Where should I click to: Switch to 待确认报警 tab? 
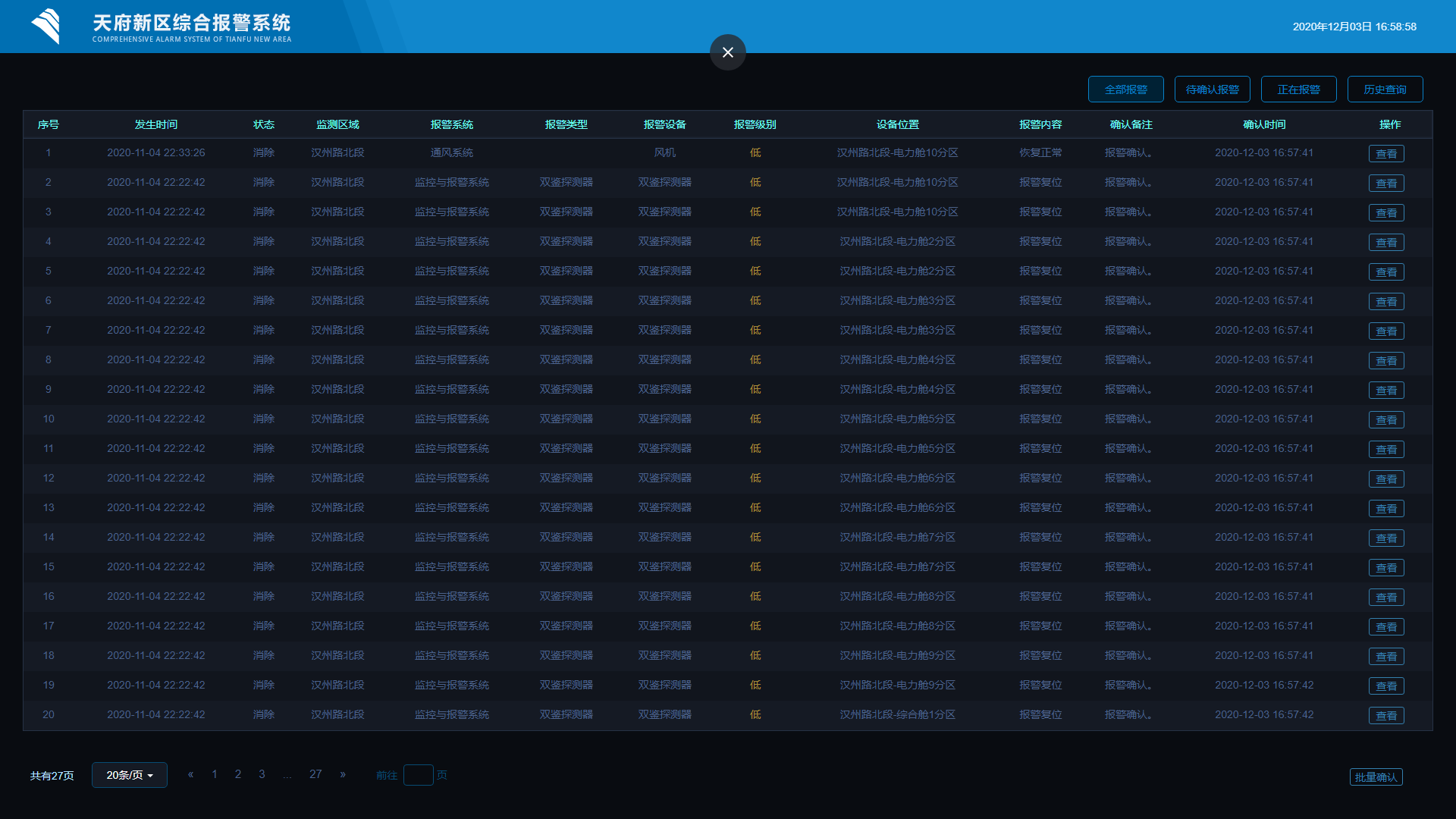coord(1212,89)
